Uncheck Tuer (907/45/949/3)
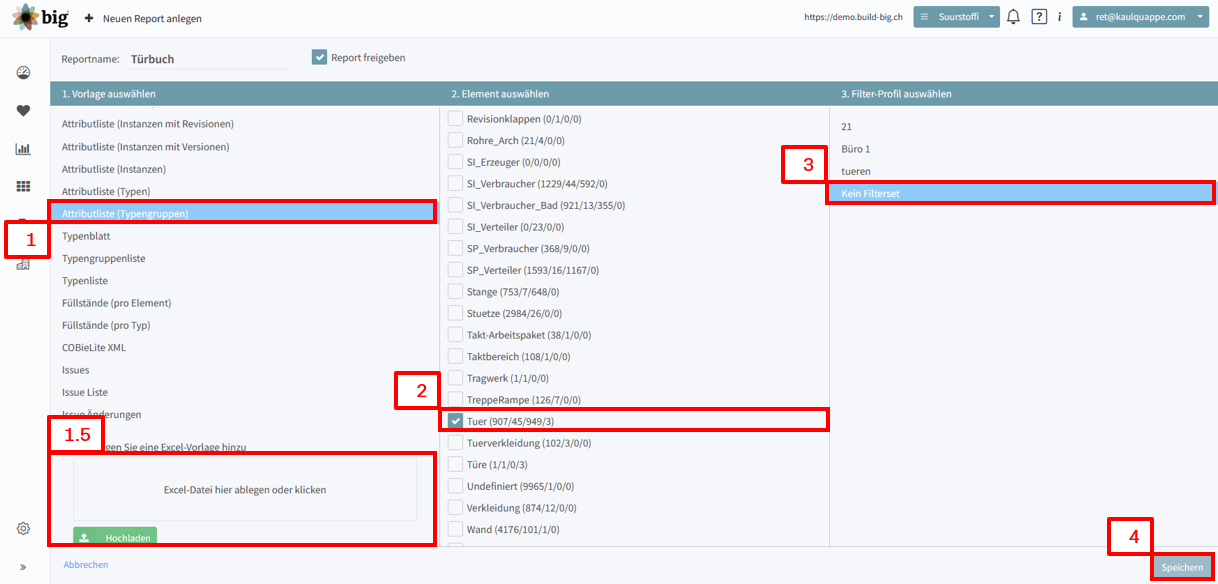 coord(455,421)
